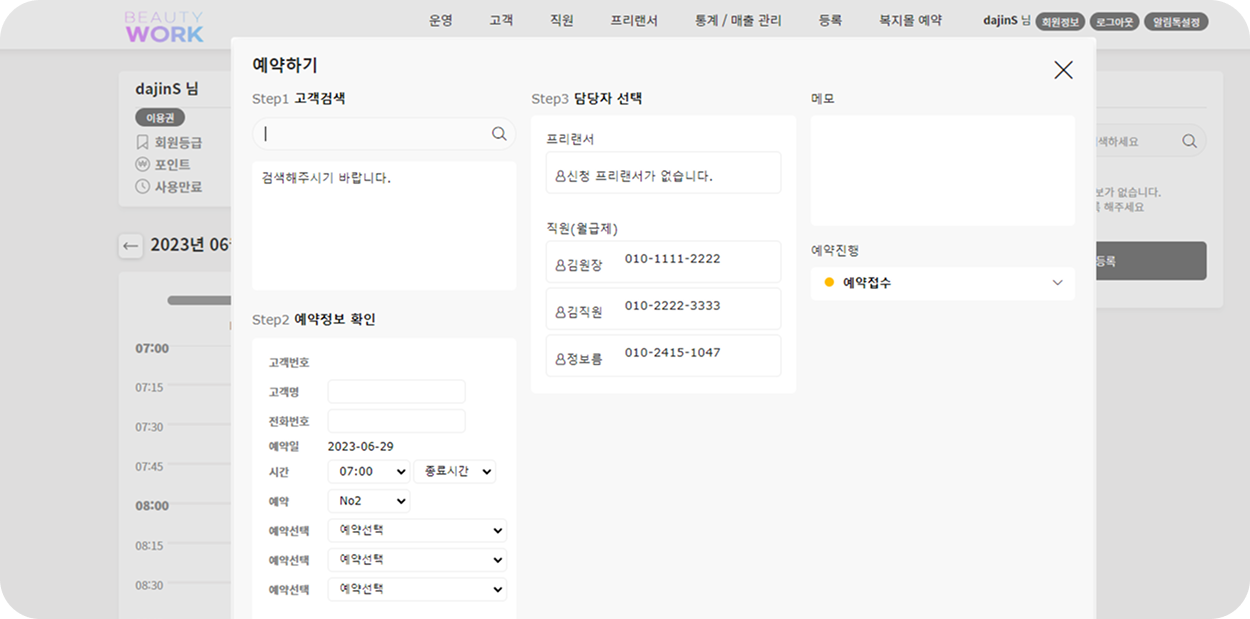The image size is (1250, 619).
Task: Expand the first 예약선택 dropdown
Action: [x=417, y=530]
